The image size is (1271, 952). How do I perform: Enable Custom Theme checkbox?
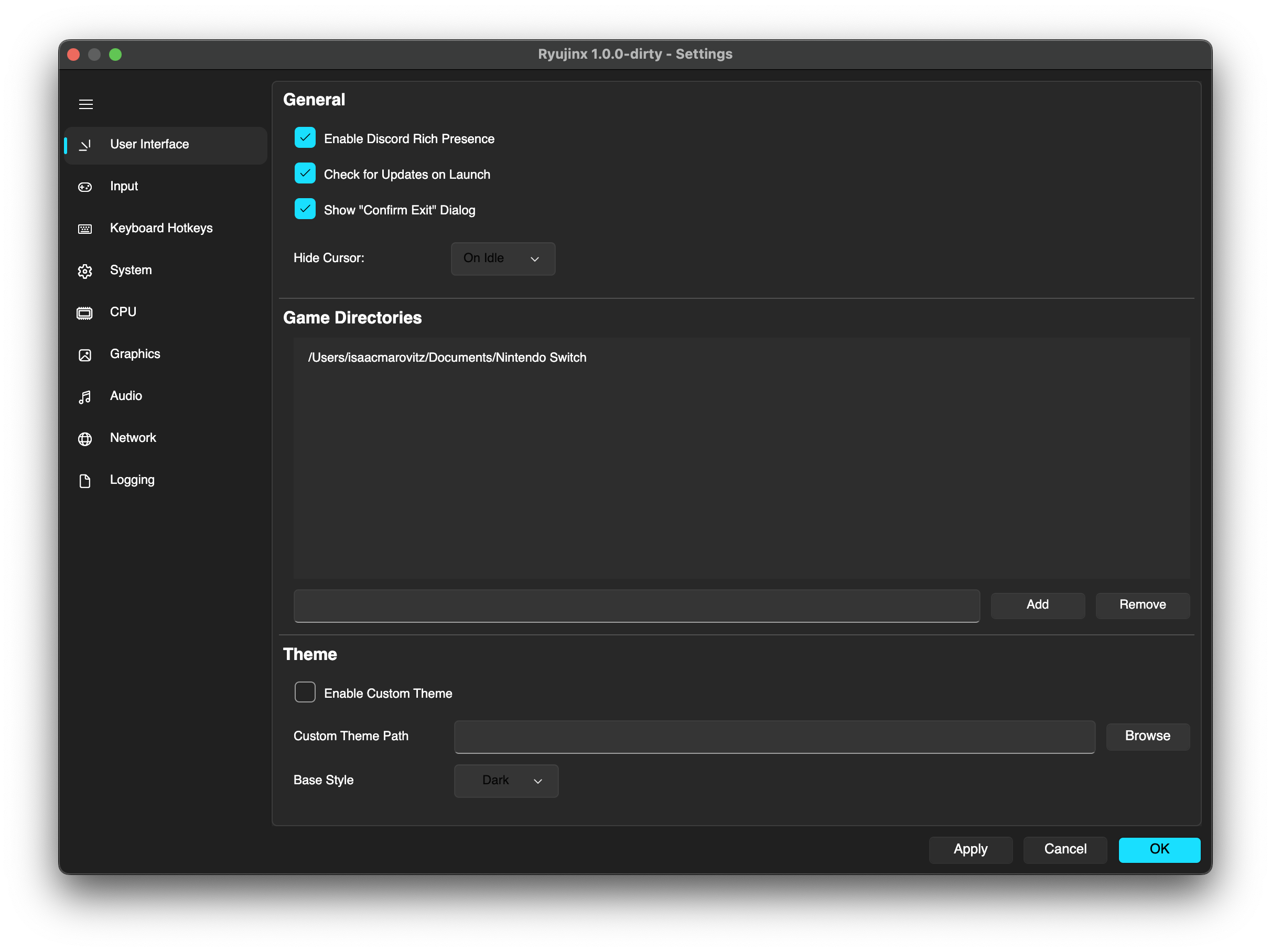pos(305,692)
